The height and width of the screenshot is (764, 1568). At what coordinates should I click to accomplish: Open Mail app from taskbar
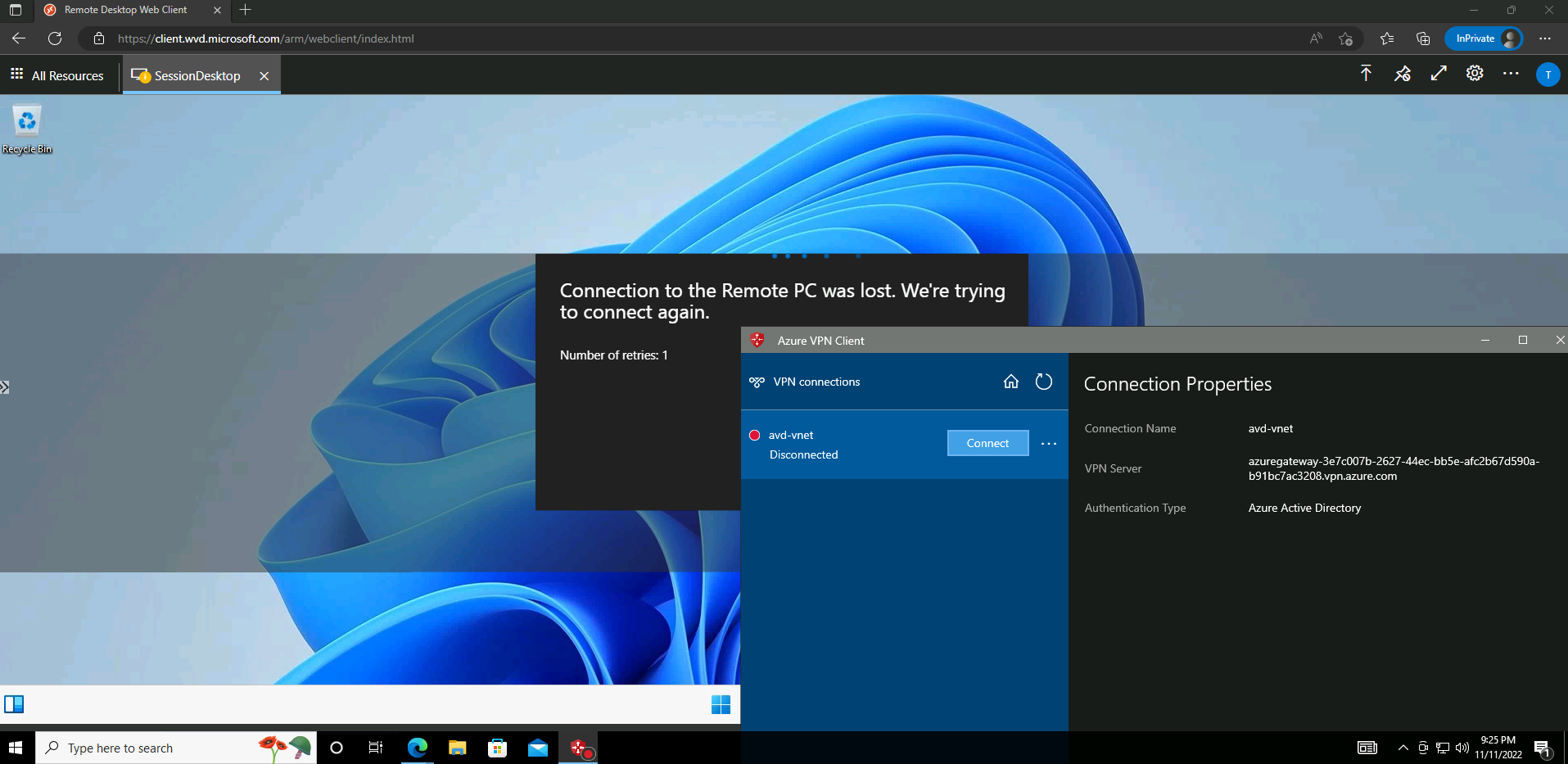(537, 748)
